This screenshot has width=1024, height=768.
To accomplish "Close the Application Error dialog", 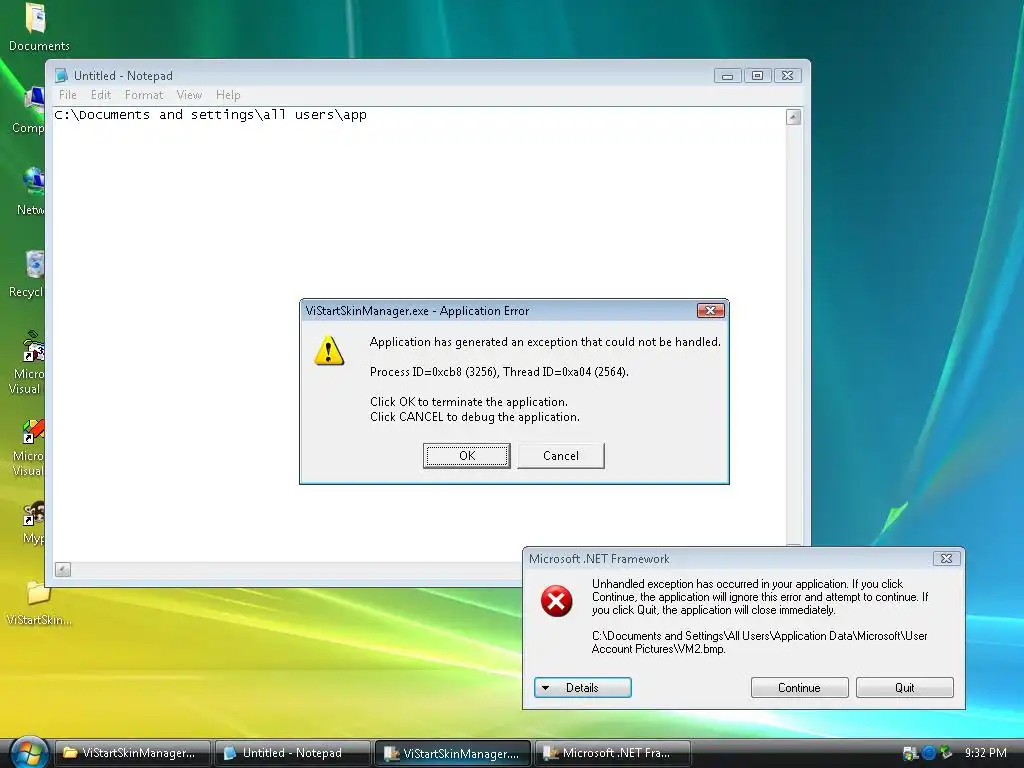I will tap(711, 311).
